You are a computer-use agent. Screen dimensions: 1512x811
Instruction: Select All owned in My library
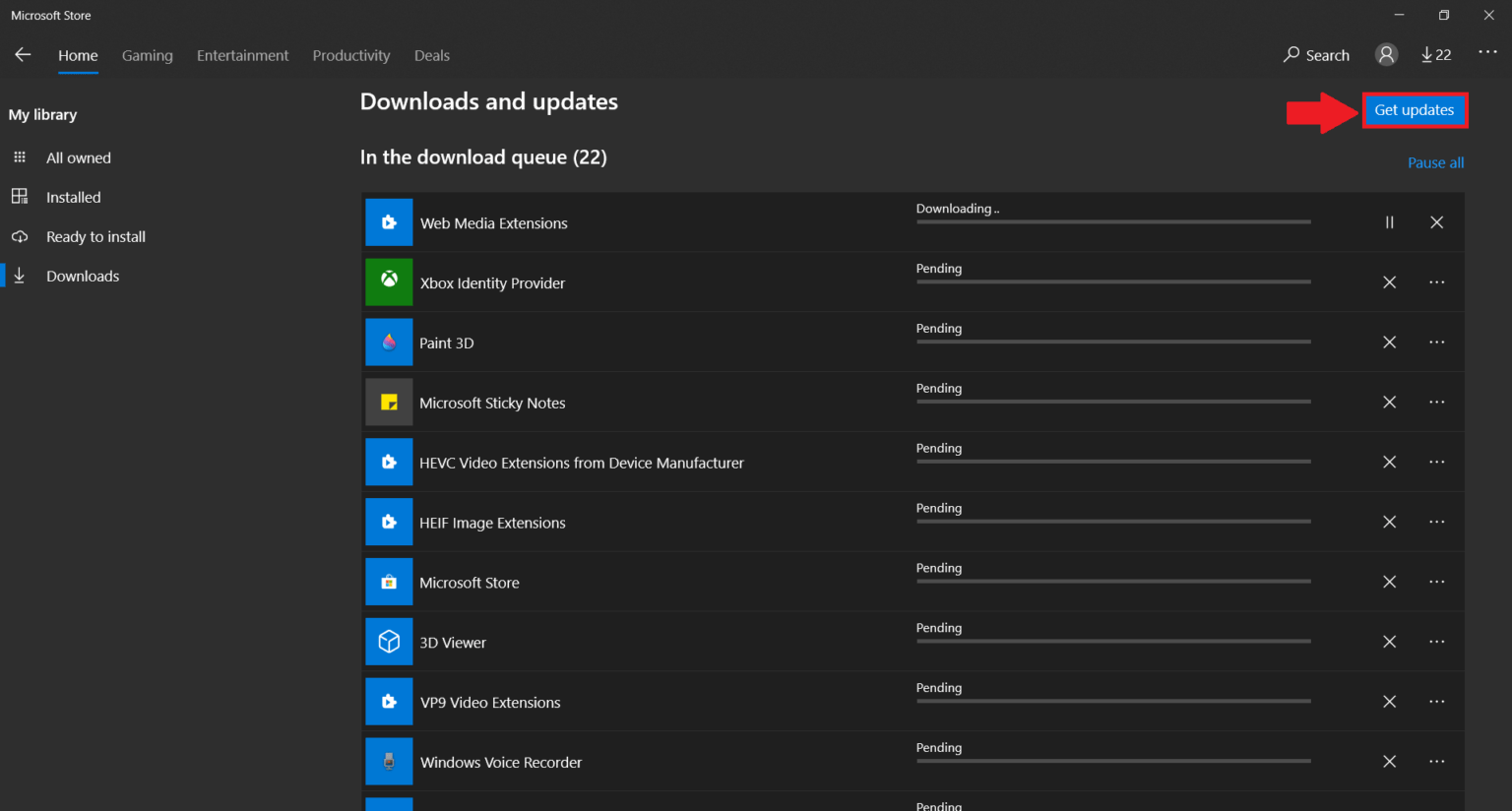pyautogui.click(x=79, y=157)
